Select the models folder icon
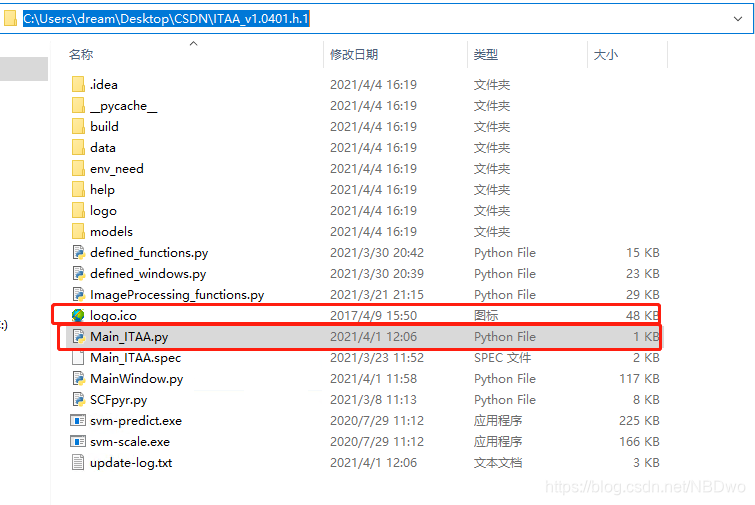755x505 pixels. (x=78, y=232)
